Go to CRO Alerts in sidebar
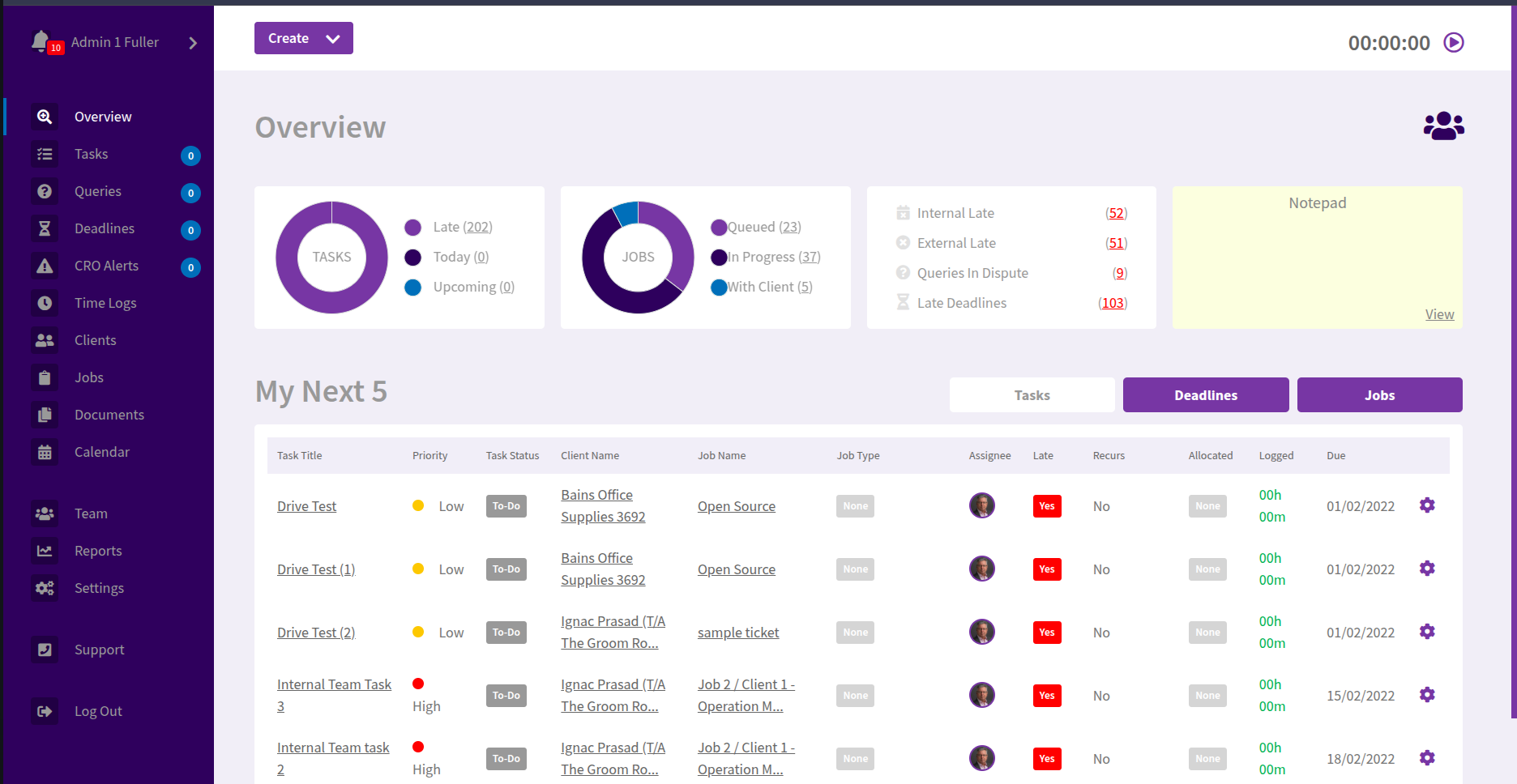1517x784 pixels. coord(106,266)
